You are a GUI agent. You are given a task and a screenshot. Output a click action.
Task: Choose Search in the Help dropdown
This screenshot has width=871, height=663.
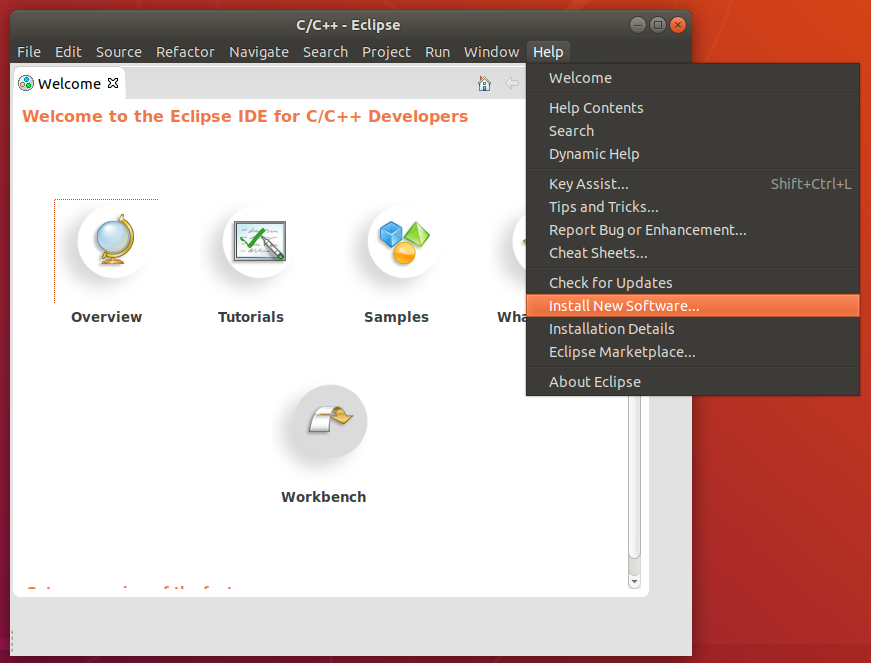tap(693, 131)
